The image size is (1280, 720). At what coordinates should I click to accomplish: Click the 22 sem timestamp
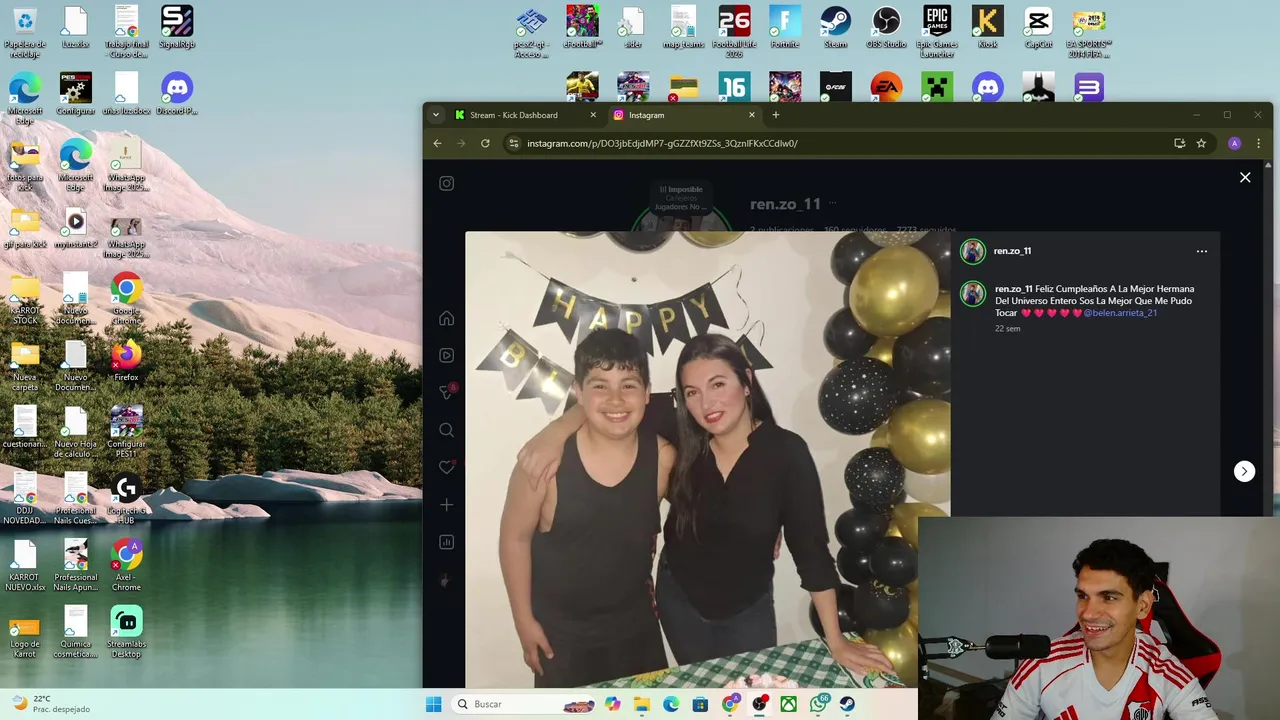[x=1007, y=328]
